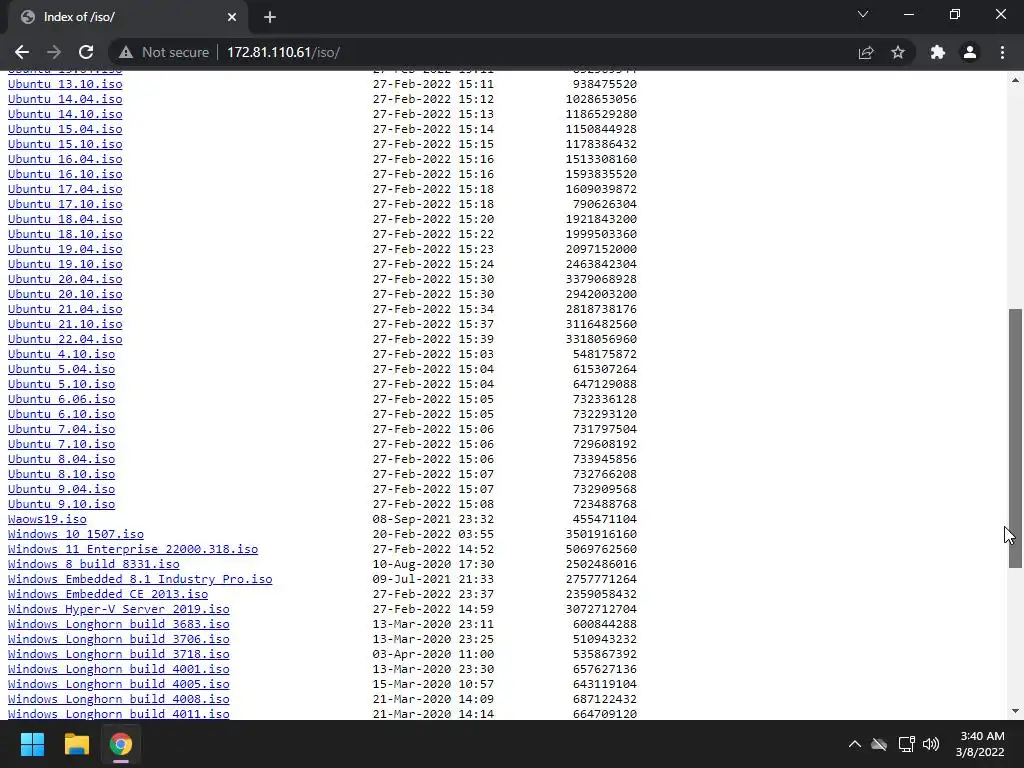1024x768 pixels.
Task: Download Windows Embedded CE 2013.iso
Action: [108, 595]
